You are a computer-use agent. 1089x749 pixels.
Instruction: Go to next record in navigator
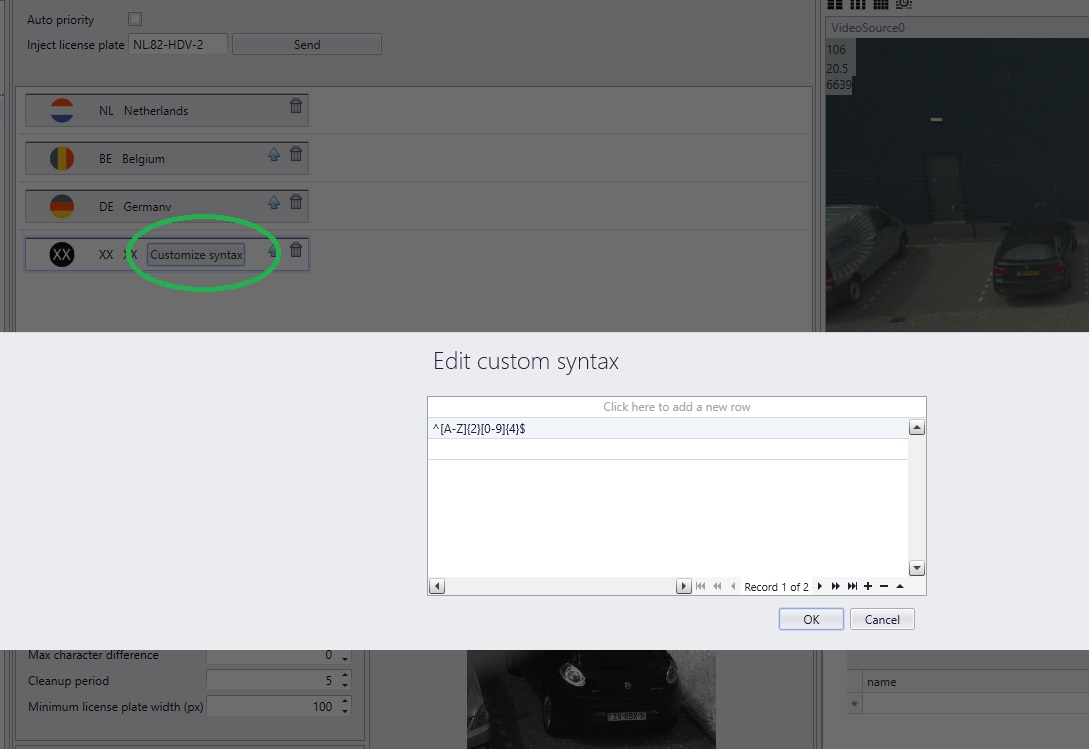point(820,586)
